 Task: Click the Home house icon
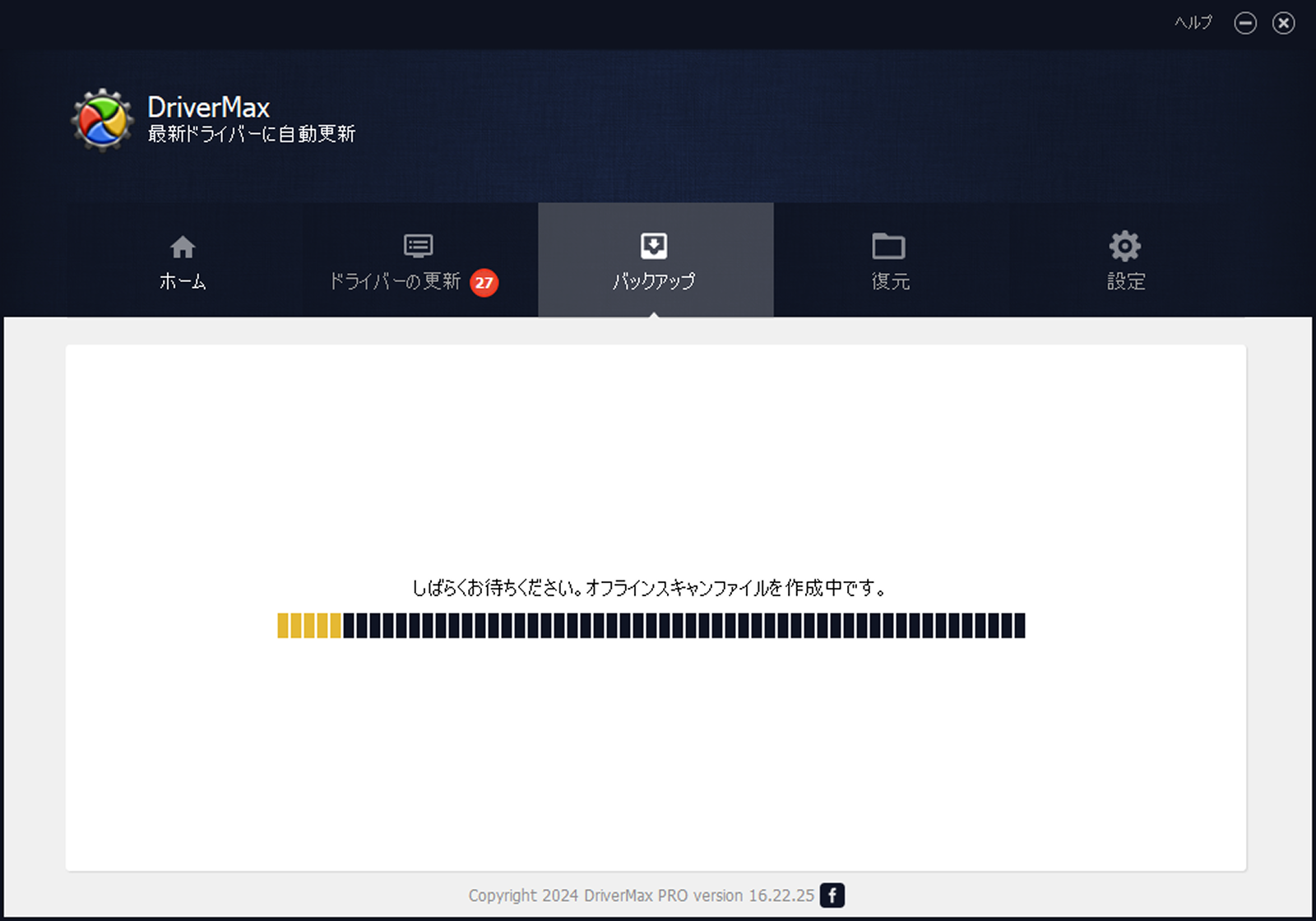pos(183,247)
